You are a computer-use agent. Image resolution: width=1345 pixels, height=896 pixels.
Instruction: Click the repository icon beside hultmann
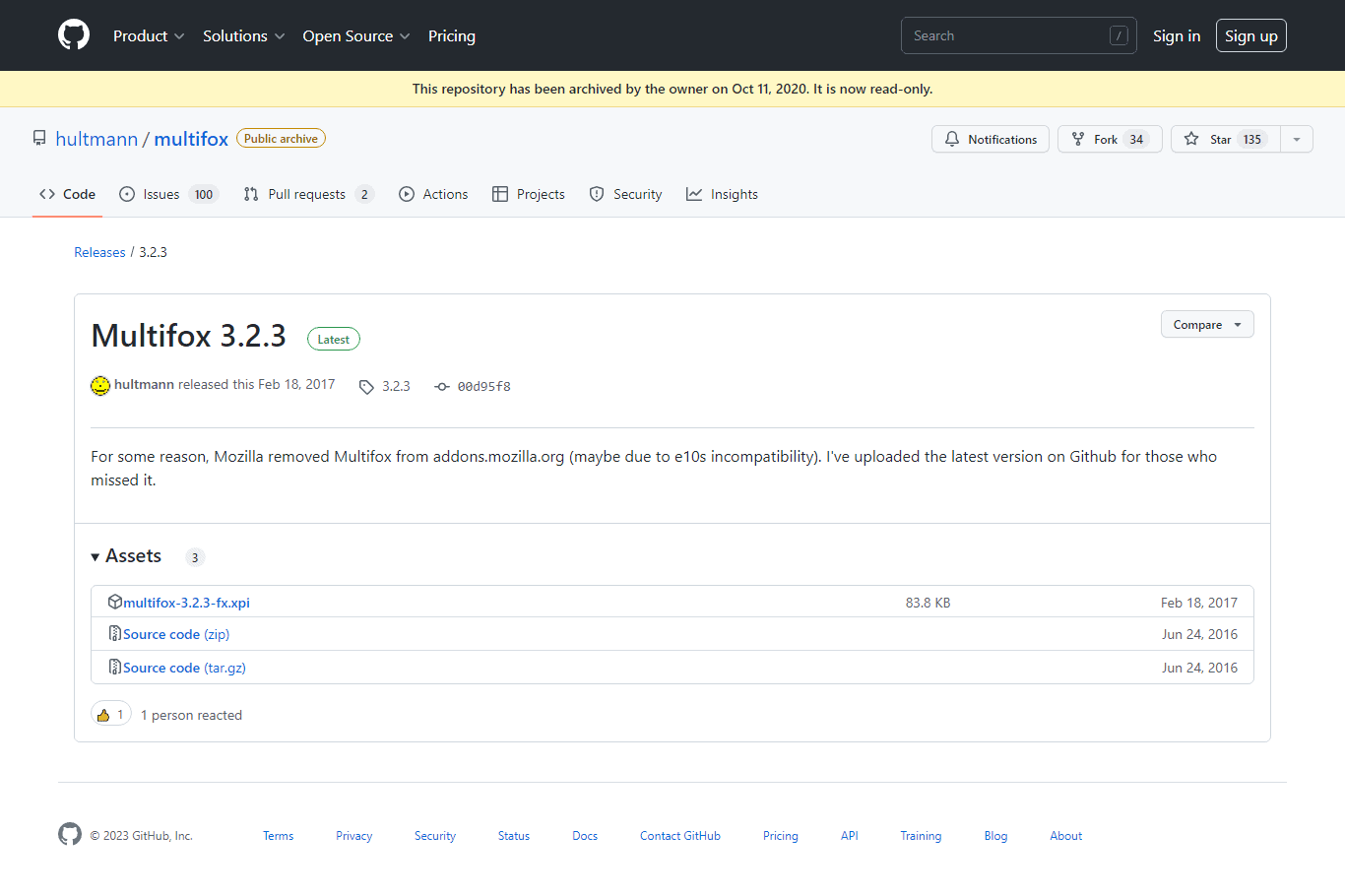(x=39, y=139)
